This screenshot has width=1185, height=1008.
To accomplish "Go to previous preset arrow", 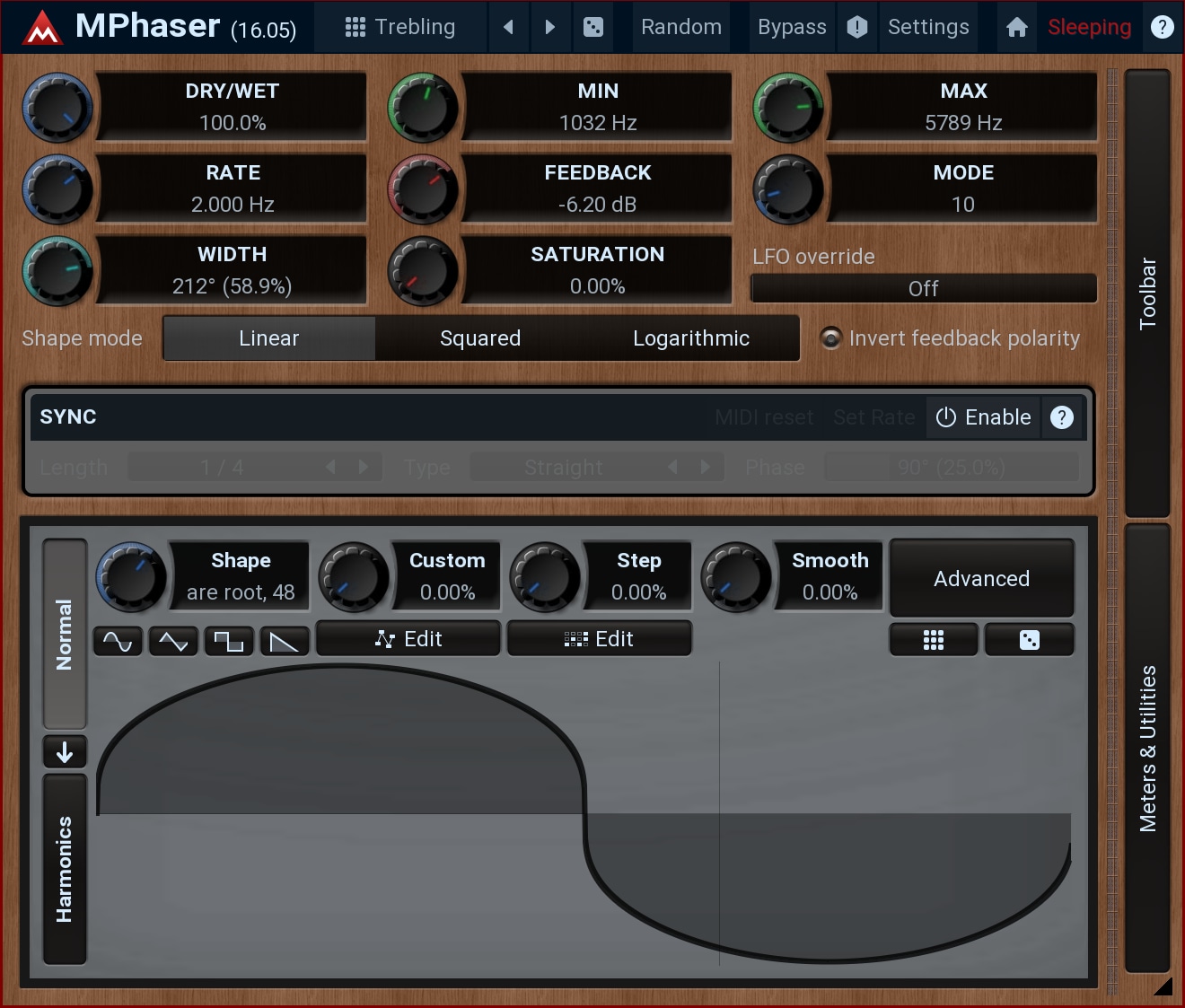I will [x=509, y=27].
